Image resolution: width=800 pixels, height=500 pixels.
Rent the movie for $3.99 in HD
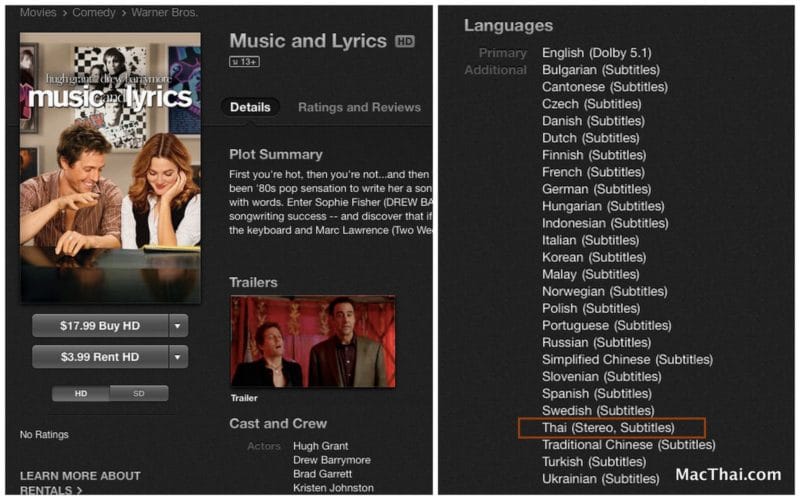(x=100, y=357)
